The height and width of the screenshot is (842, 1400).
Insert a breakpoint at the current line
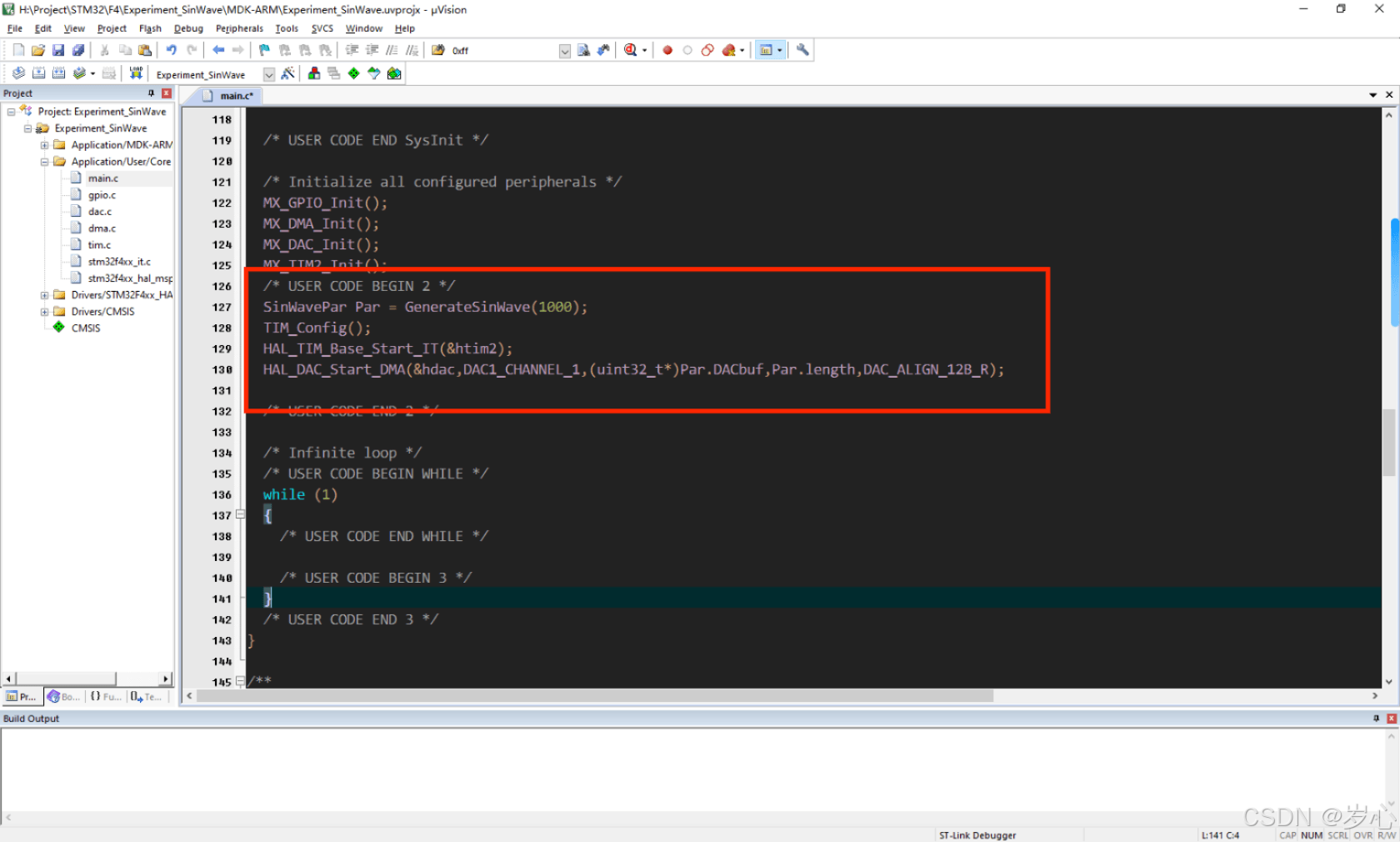pos(667,50)
